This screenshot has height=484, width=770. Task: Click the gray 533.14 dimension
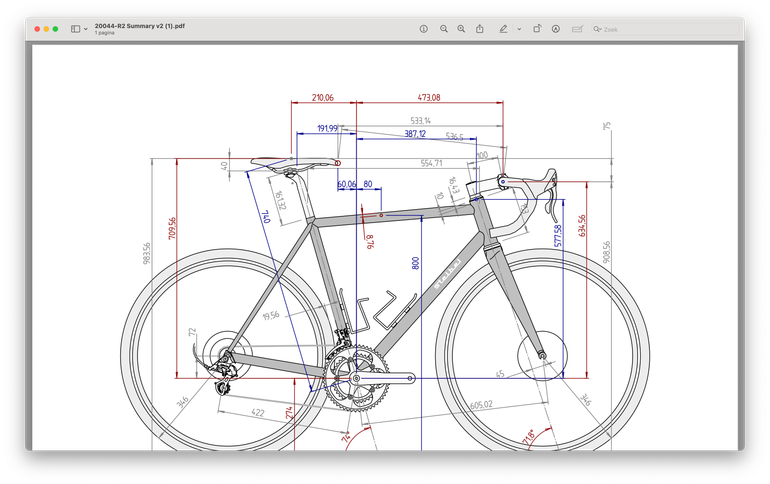(x=420, y=120)
